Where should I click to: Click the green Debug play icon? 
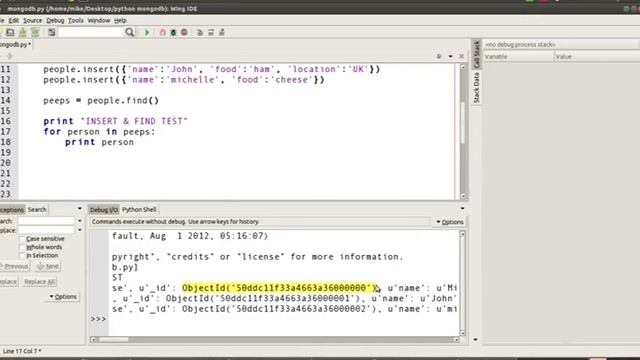point(147,32)
